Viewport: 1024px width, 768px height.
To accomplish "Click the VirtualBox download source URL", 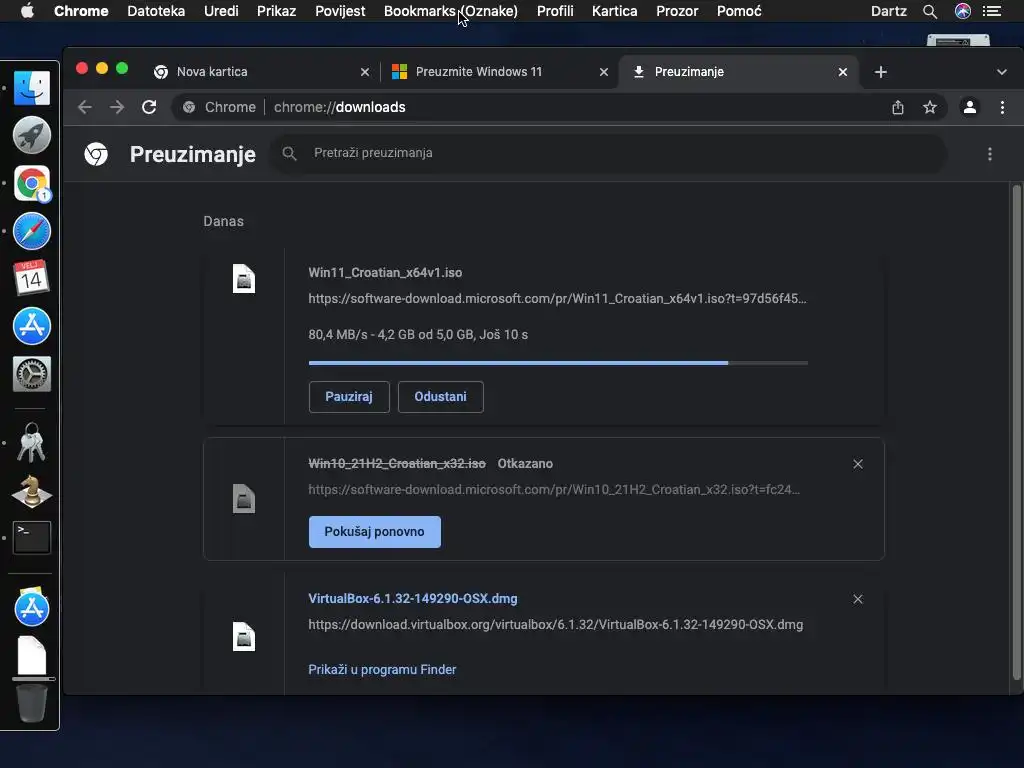I will pos(556,625).
